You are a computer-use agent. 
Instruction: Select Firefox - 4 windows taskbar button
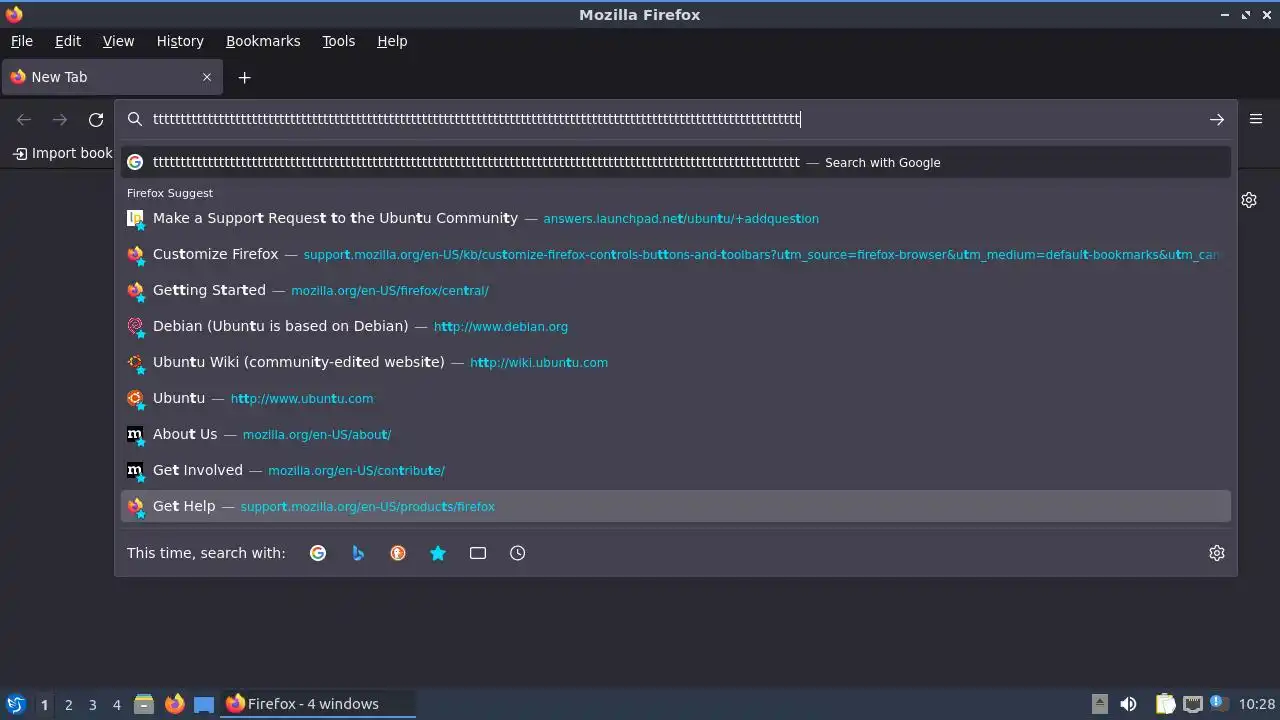pyautogui.click(x=319, y=704)
